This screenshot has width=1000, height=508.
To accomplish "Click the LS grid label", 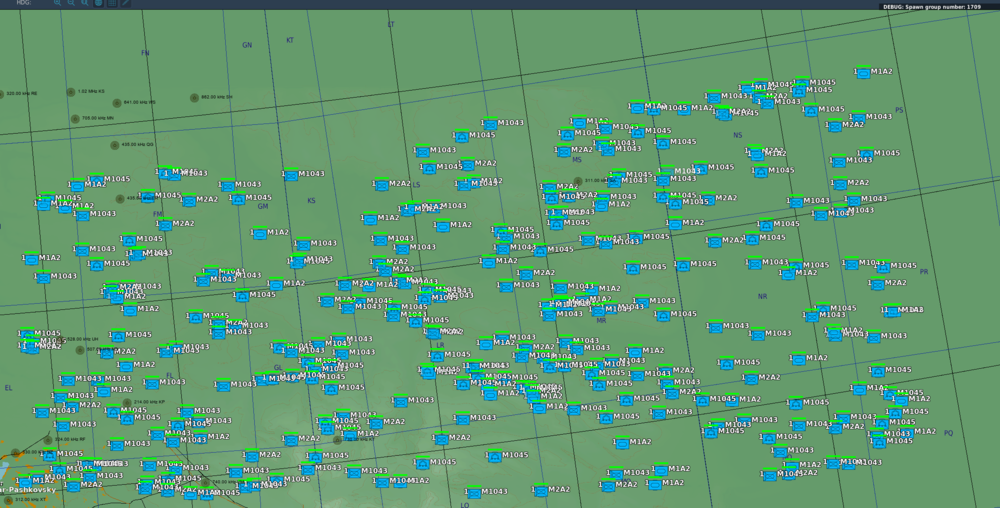I will [416, 185].
